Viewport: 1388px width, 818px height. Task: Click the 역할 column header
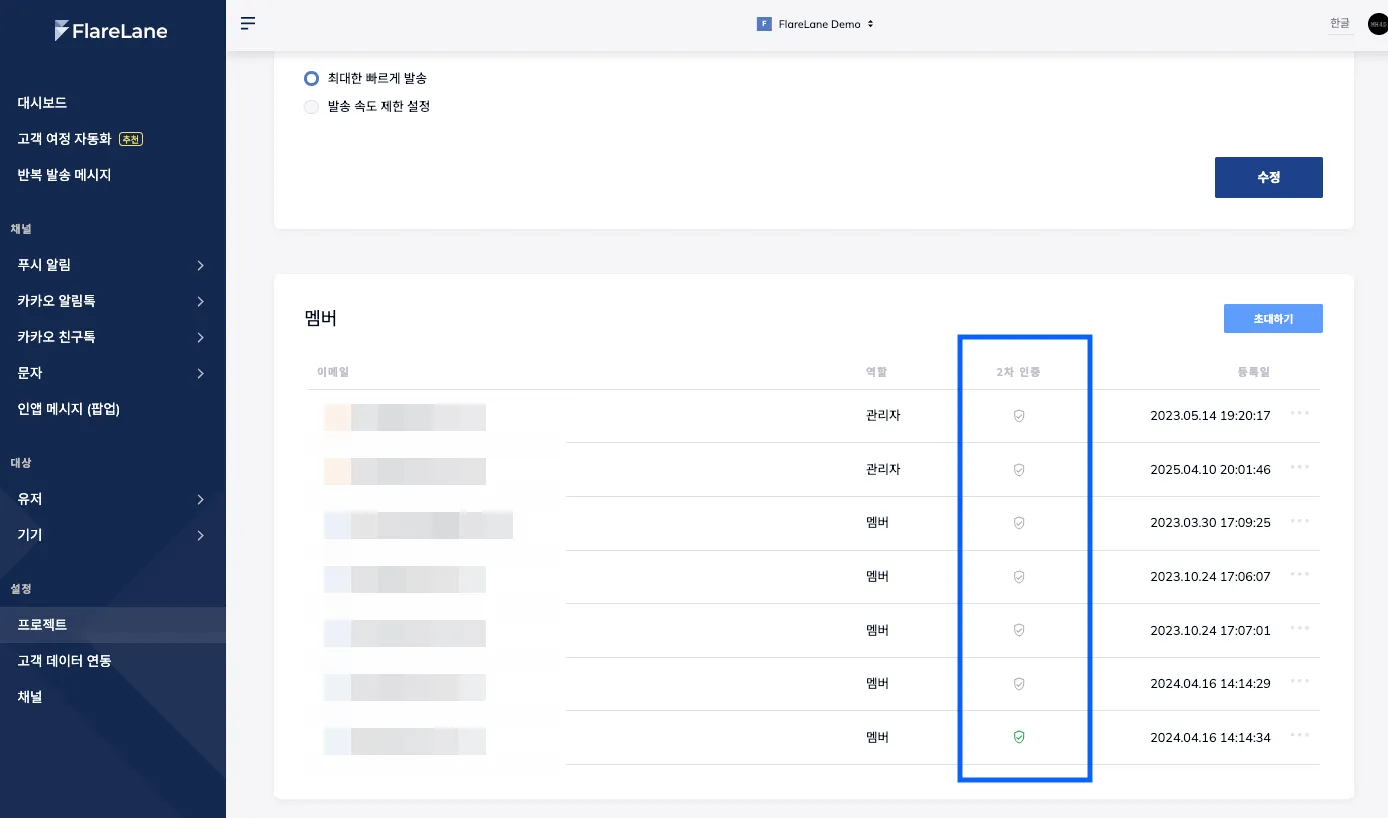click(876, 372)
